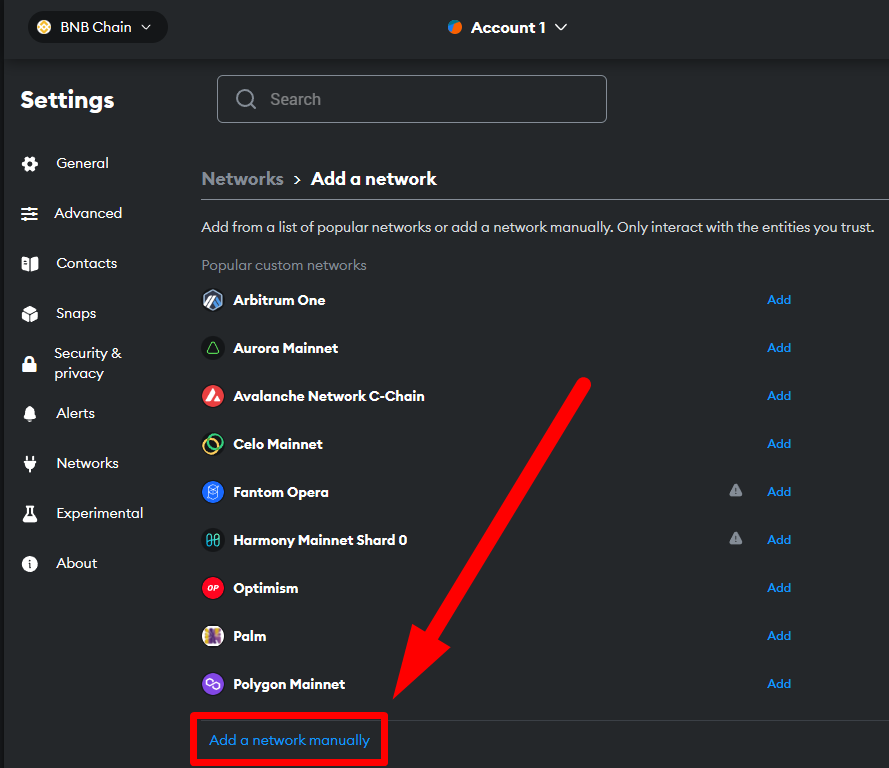
Task: Click Add a network manually link
Action: point(289,741)
